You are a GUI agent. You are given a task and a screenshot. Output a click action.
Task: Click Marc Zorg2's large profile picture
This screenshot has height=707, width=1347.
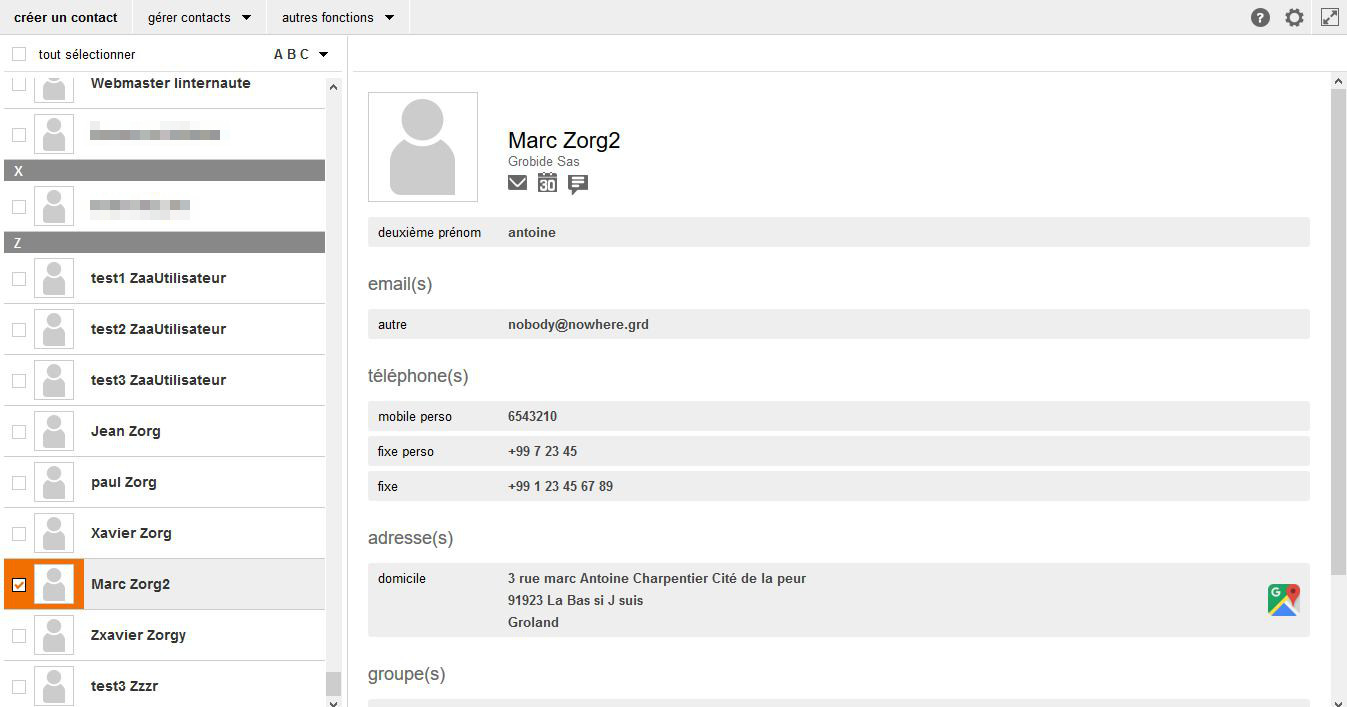423,147
